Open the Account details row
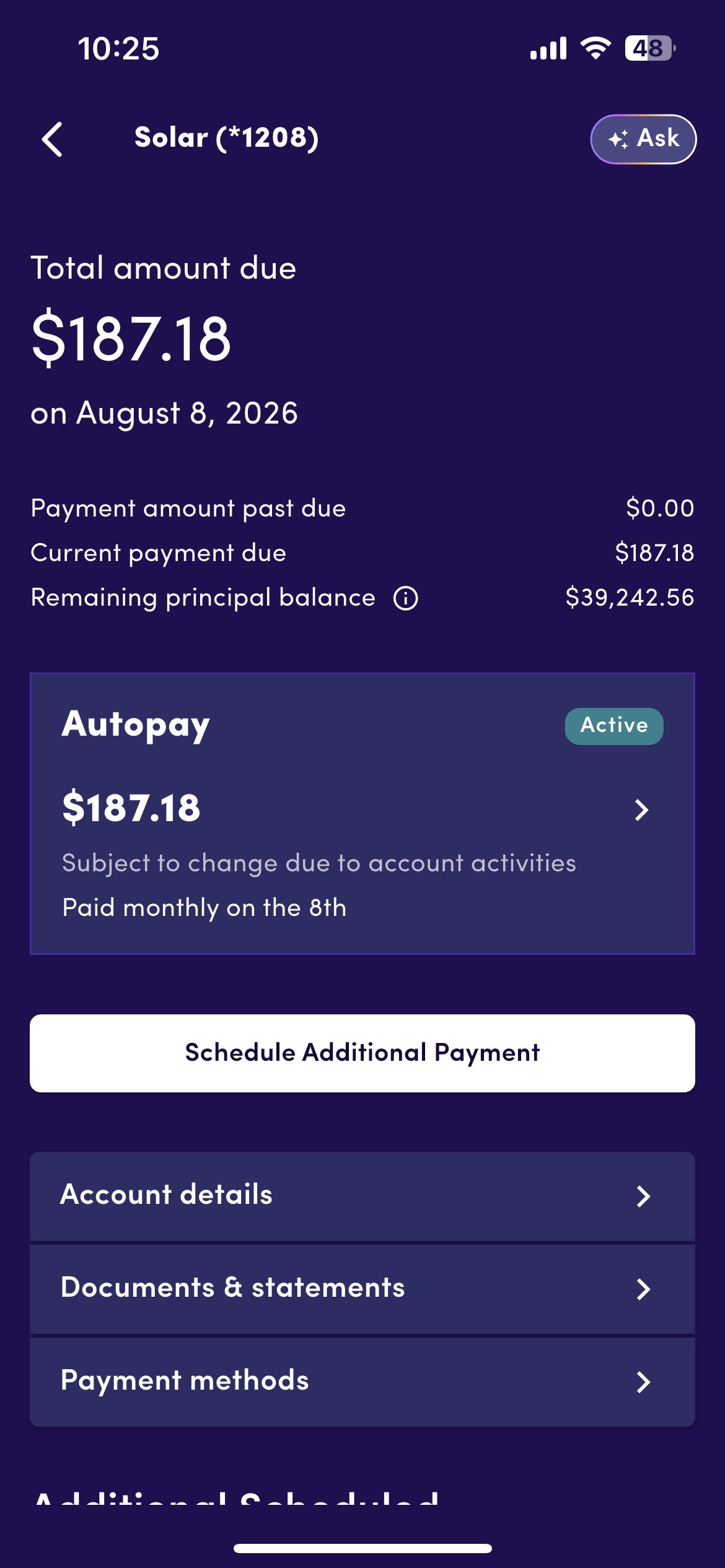The image size is (725, 1568). (x=362, y=1196)
